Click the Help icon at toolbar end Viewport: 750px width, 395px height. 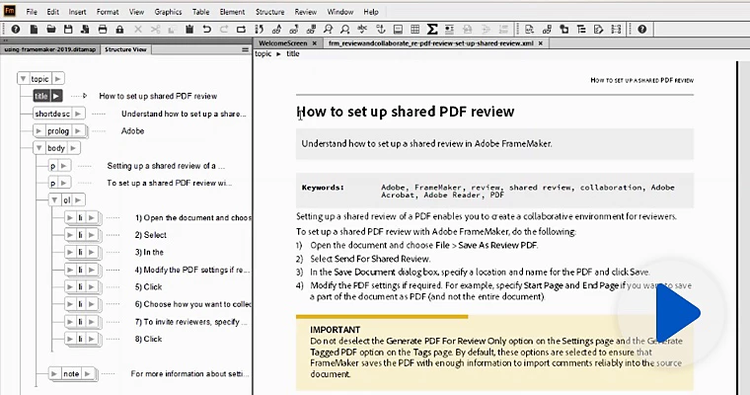tap(642, 30)
